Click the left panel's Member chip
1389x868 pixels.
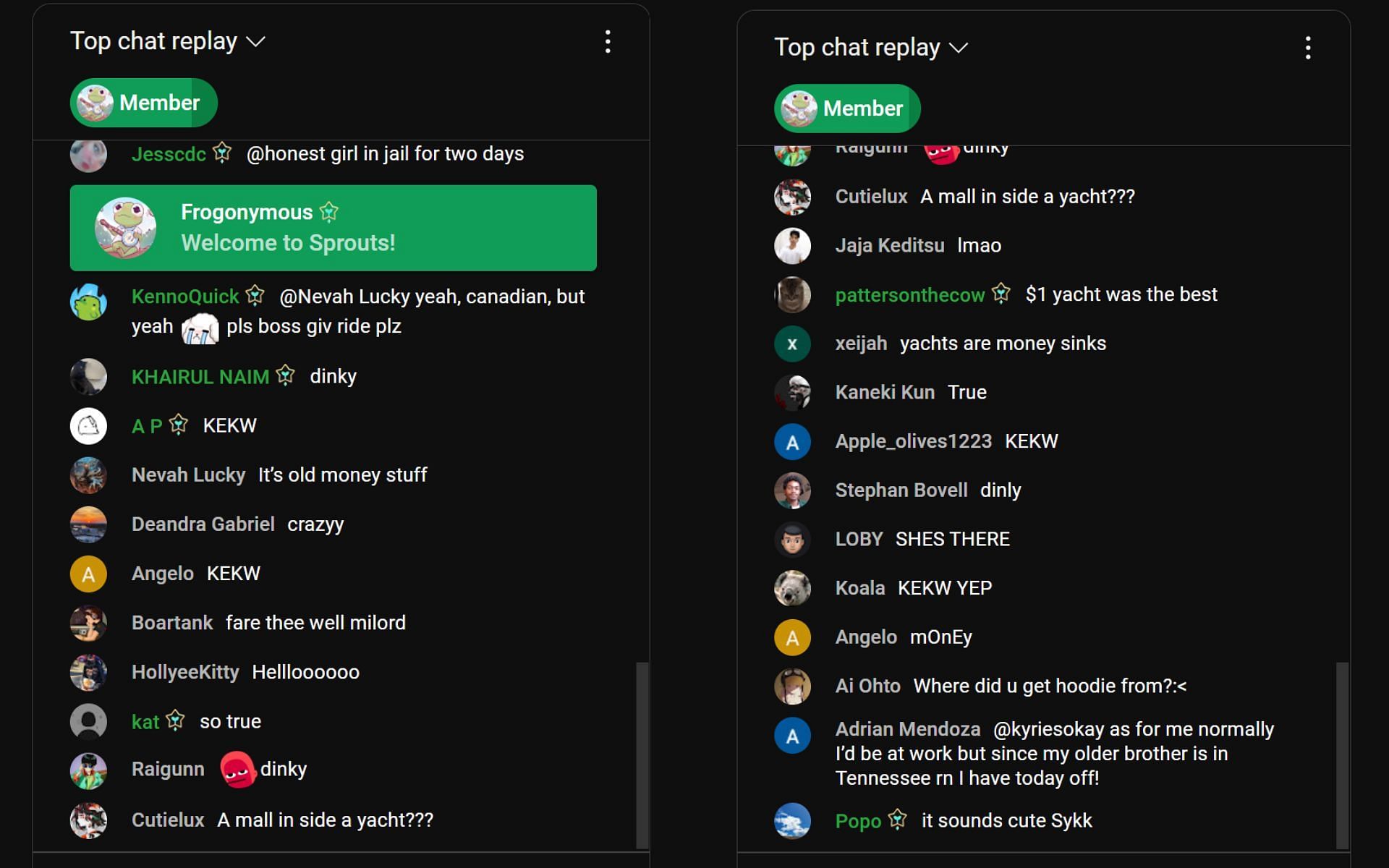coord(143,103)
